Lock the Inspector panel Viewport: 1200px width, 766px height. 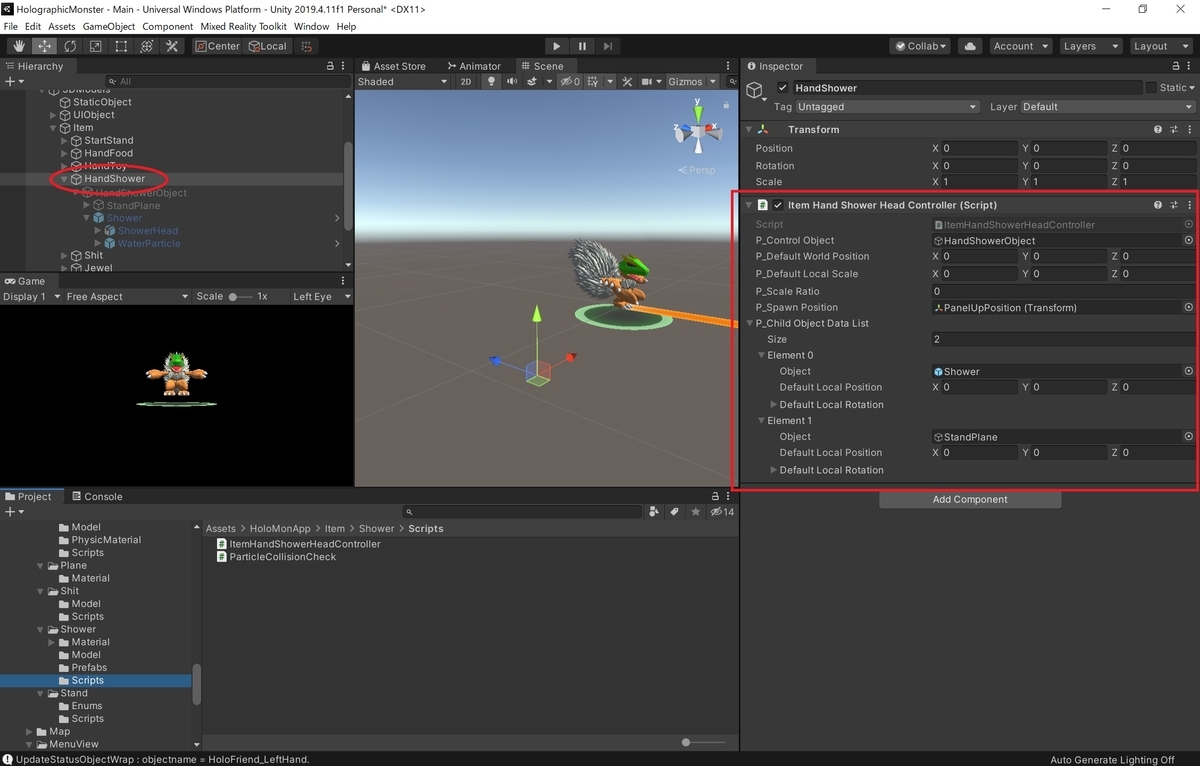point(1175,66)
